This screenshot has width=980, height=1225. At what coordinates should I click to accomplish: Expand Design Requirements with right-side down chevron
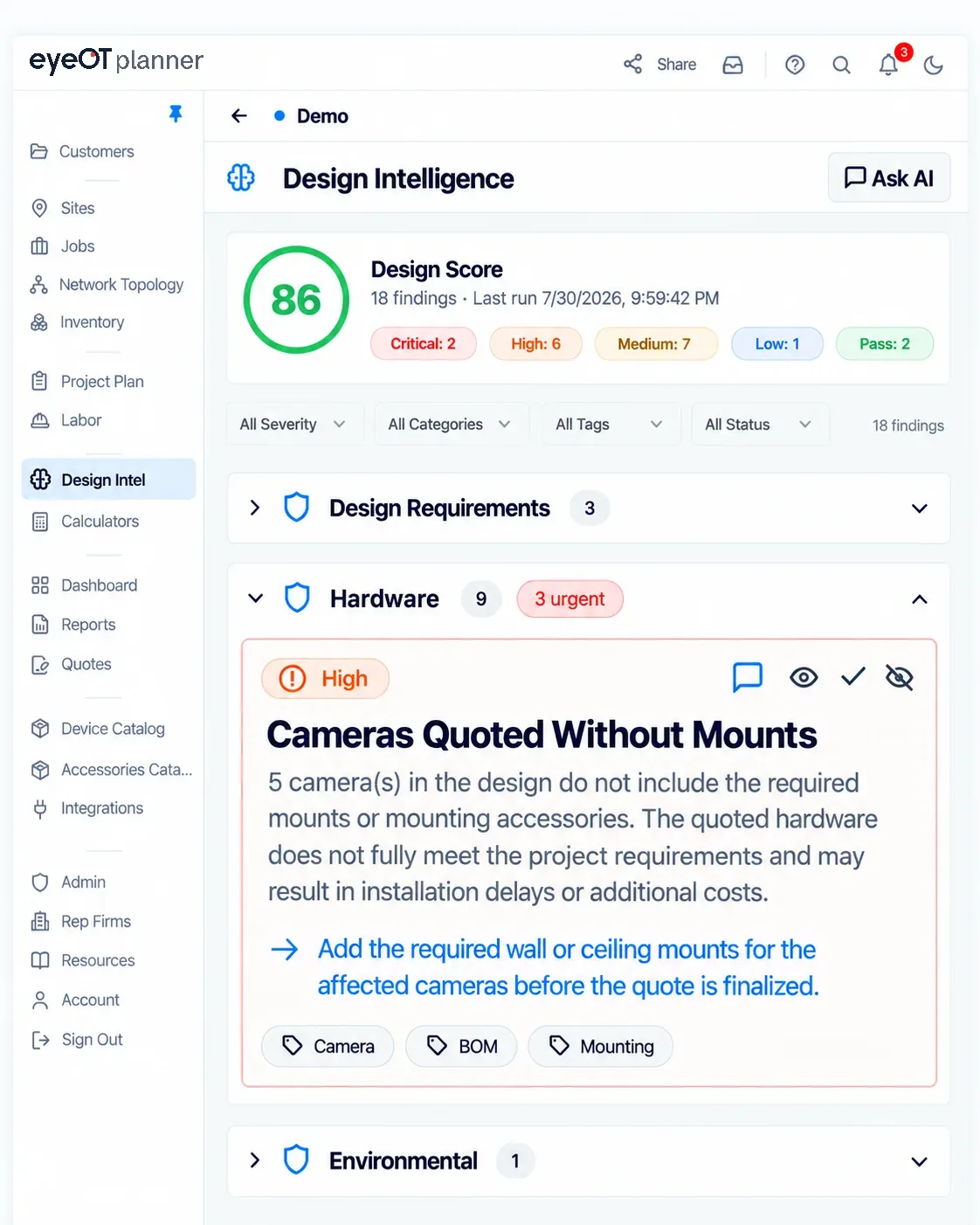coord(919,509)
